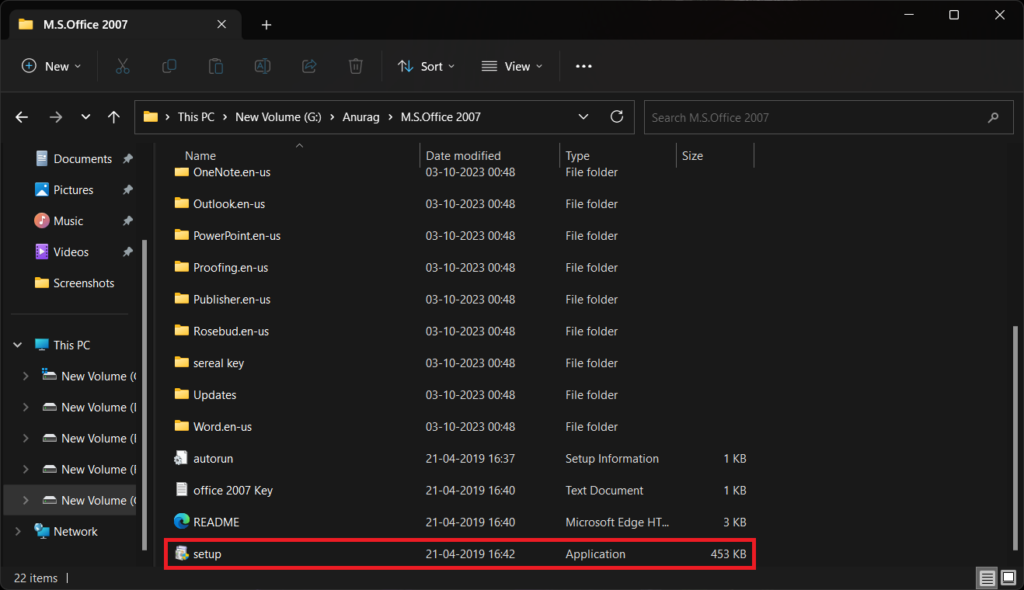Open the See more ellipsis menu
Viewport: 1024px width, 590px height.
[584, 66]
